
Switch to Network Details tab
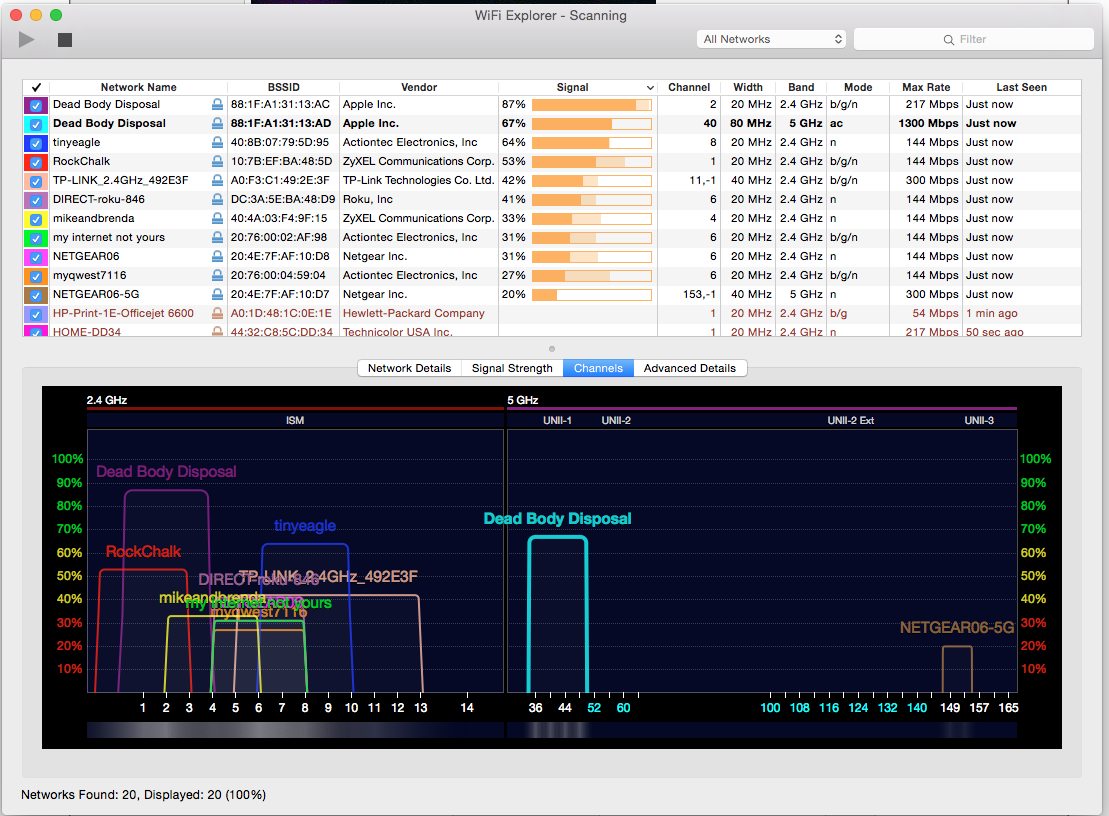410,368
